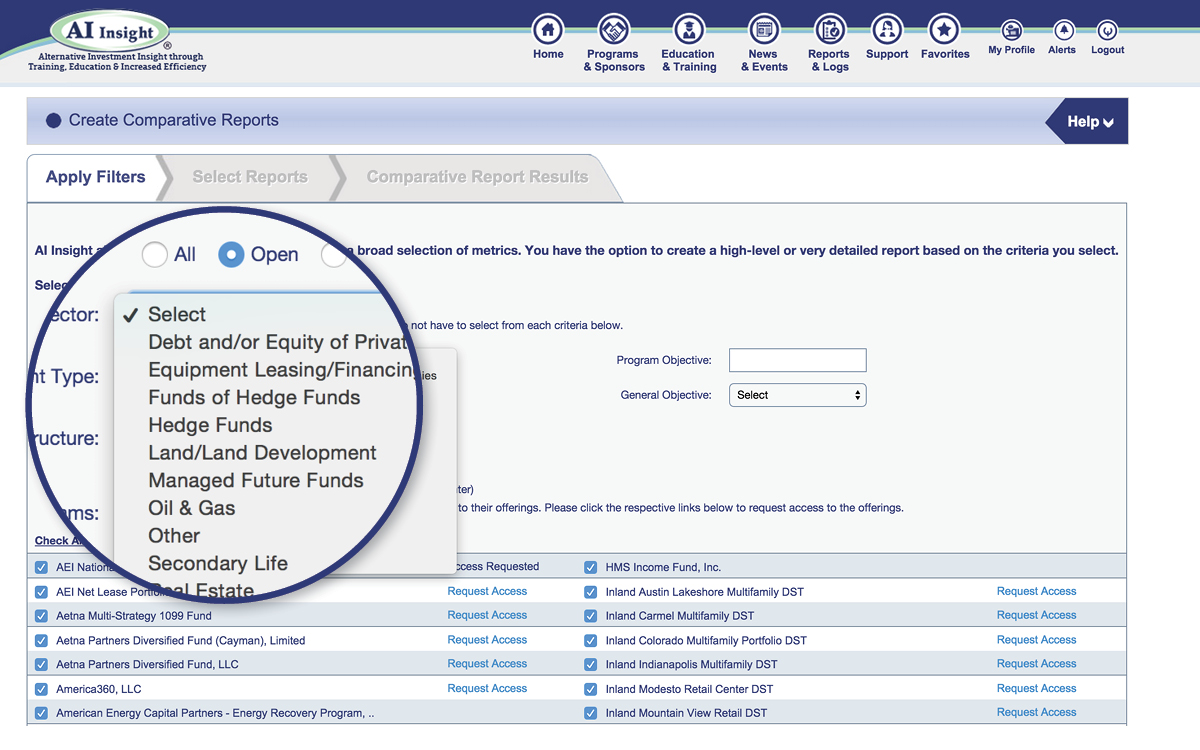This screenshot has width=1200, height=750.
Task: Toggle Inland Colorado Multifamily Portfolio DST checkbox
Action: click(x=591, y=640)
